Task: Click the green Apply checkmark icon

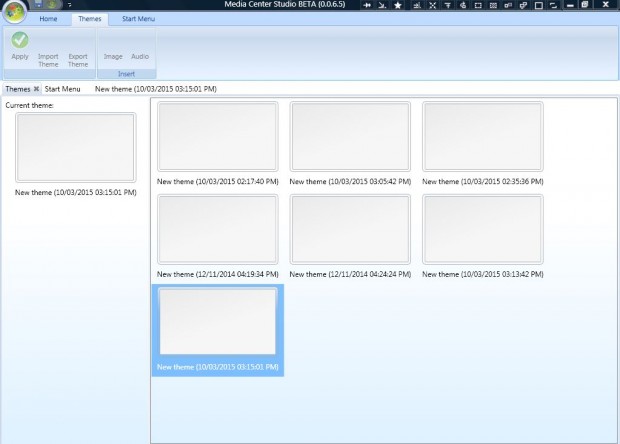Action: tap(20, 40)
